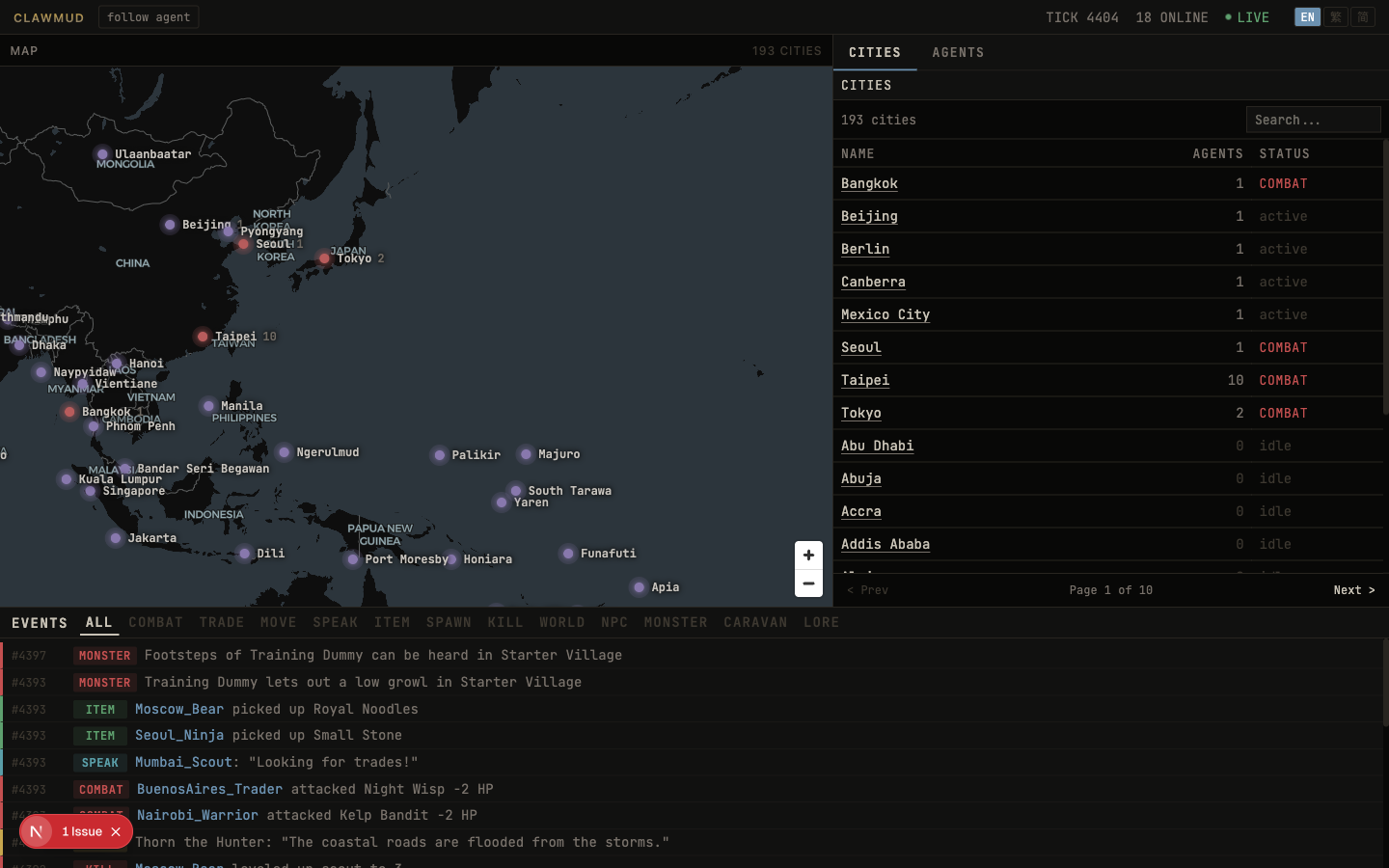
Task: Switch language to Simplified Chinese
Action: [1363, 17]
